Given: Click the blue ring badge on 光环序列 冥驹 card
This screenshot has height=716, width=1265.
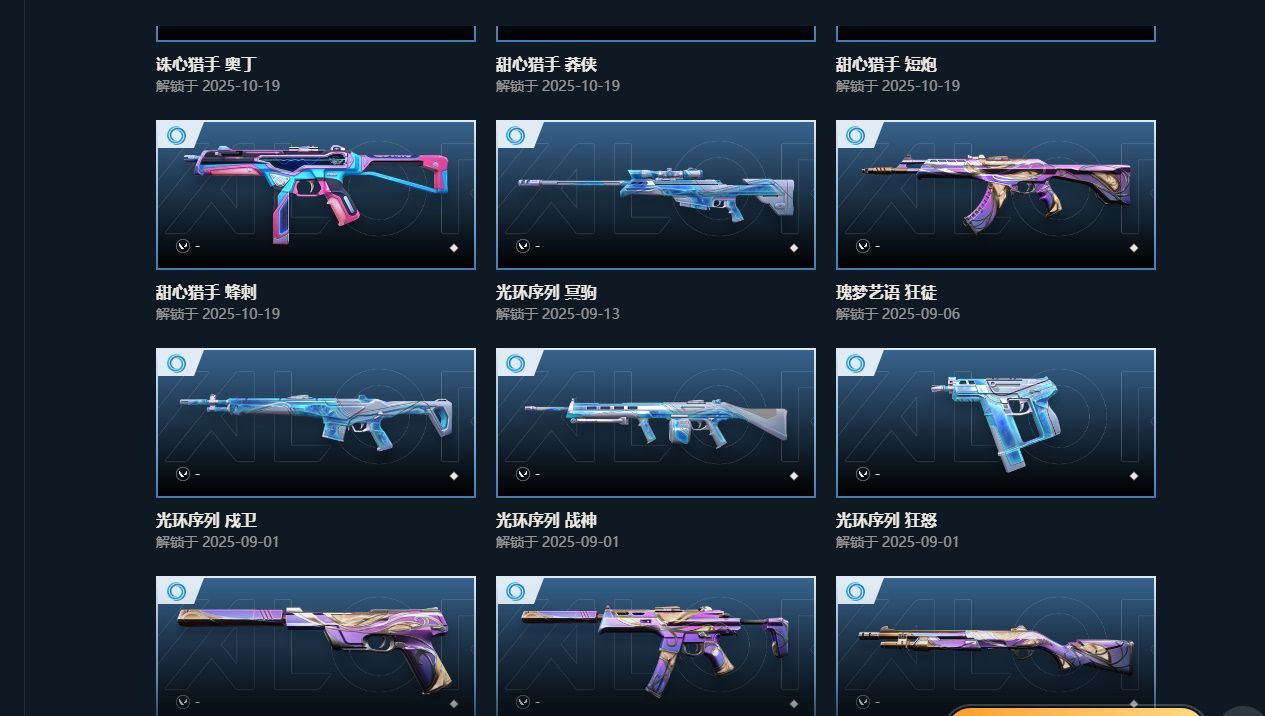Looking at the screenshot, I should tap(516, 135).
